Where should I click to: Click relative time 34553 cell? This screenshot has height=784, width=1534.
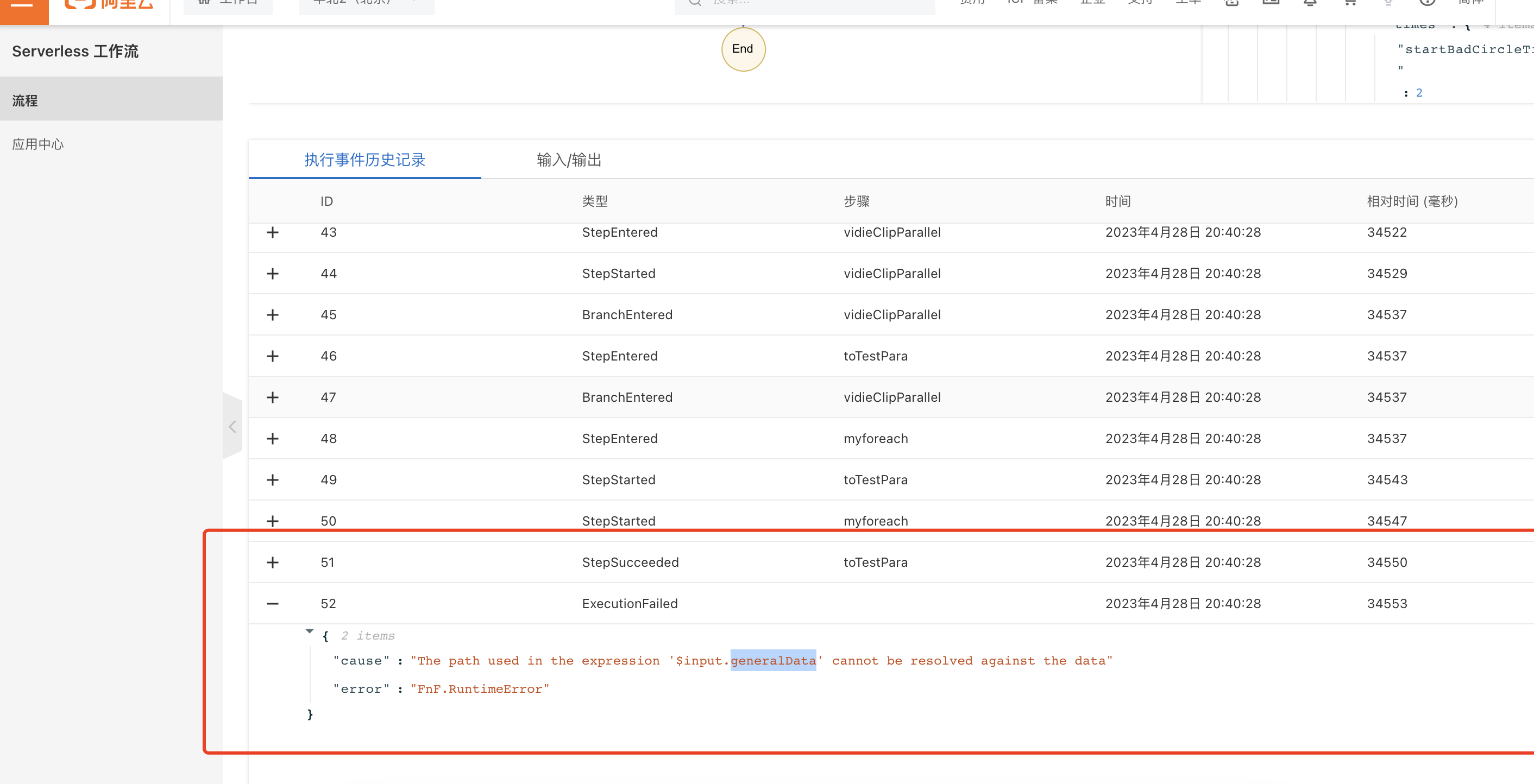1386,604
